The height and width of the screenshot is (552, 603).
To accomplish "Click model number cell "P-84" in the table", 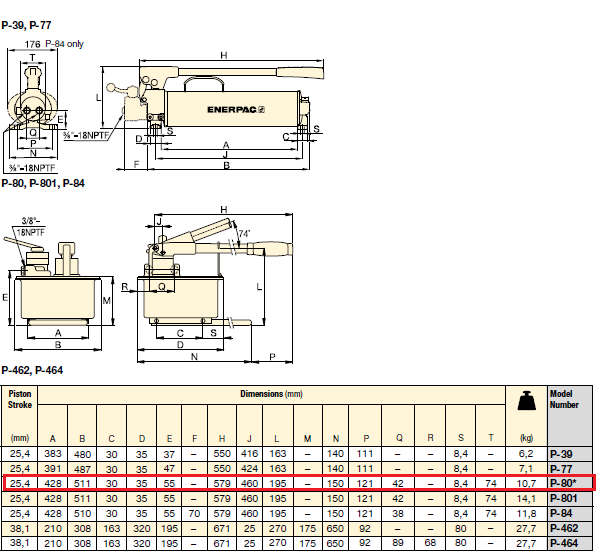I will coord(561,514).
